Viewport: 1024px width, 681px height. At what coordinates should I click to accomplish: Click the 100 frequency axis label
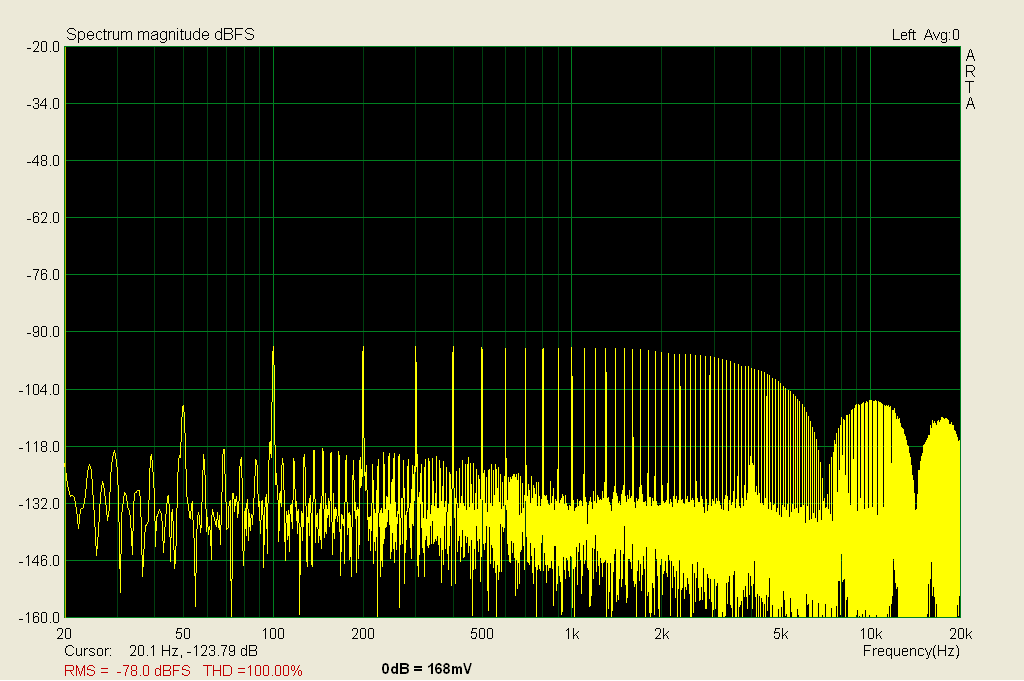coord(273,634)
